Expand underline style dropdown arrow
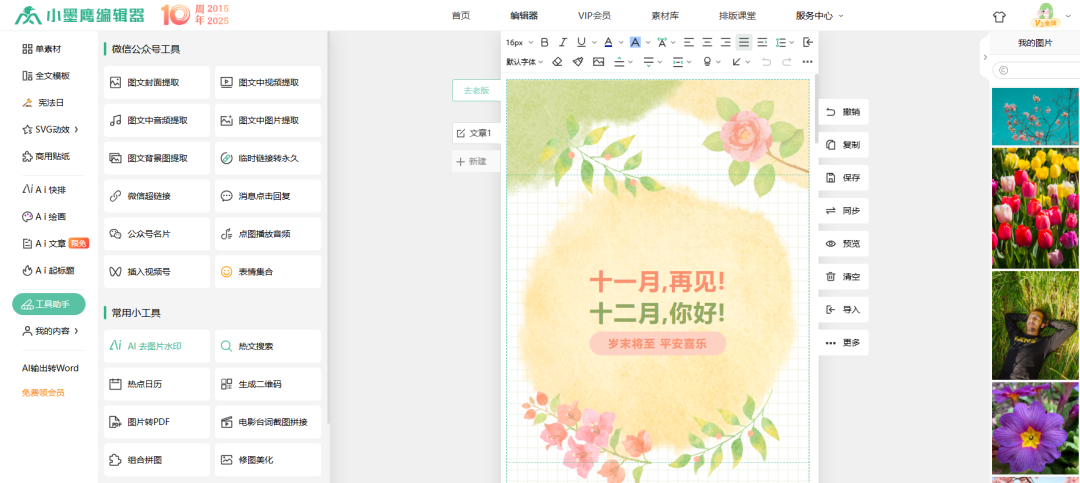 click(592, 43)
